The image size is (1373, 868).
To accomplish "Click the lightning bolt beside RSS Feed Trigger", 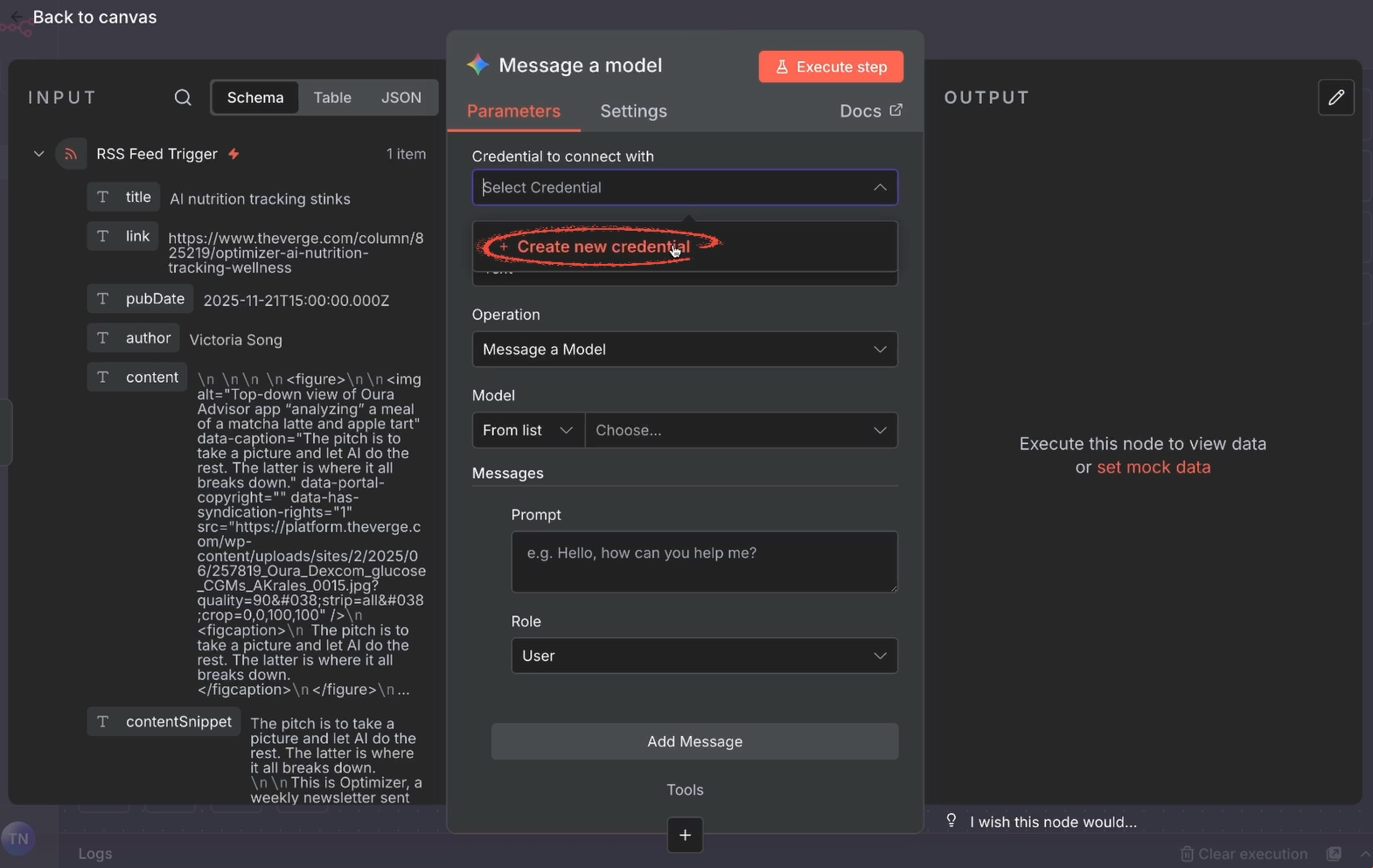I will 233,154.
